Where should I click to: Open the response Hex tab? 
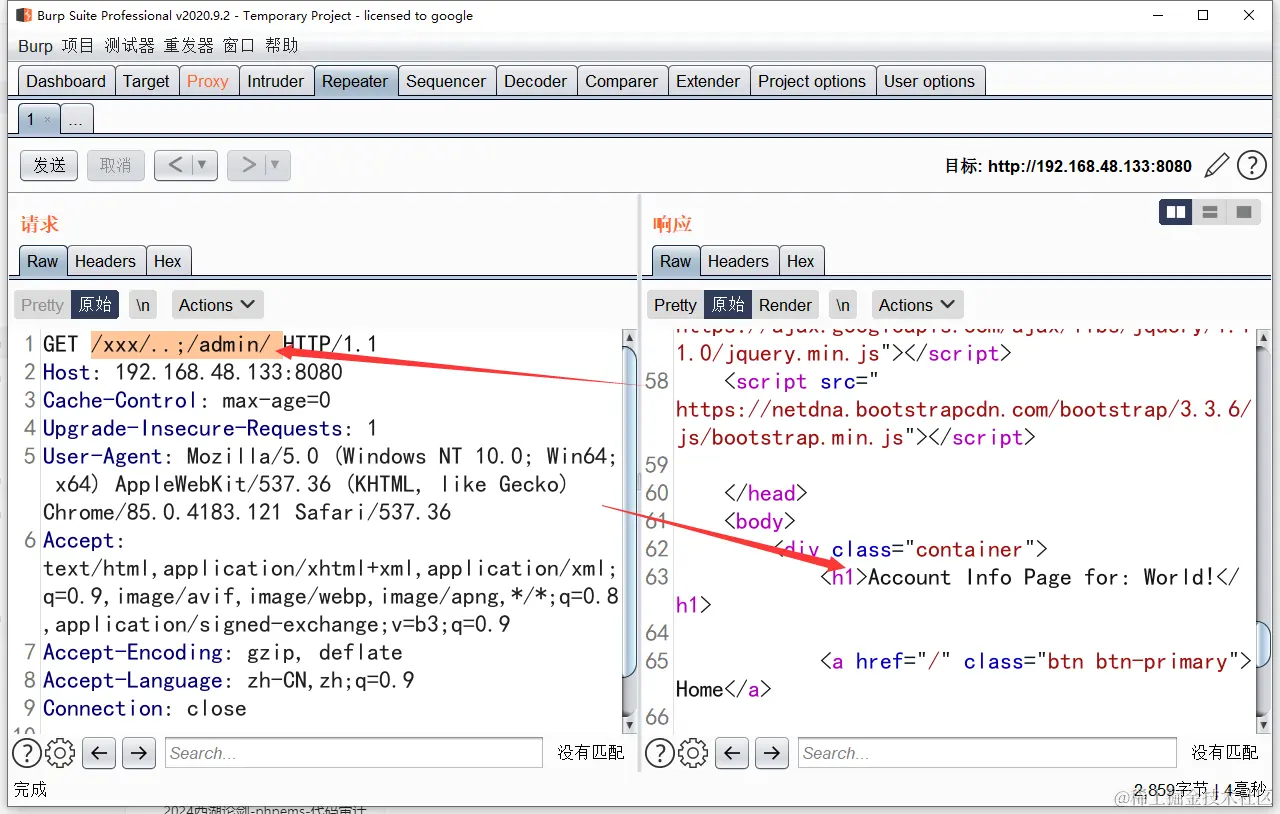(800, 261)
